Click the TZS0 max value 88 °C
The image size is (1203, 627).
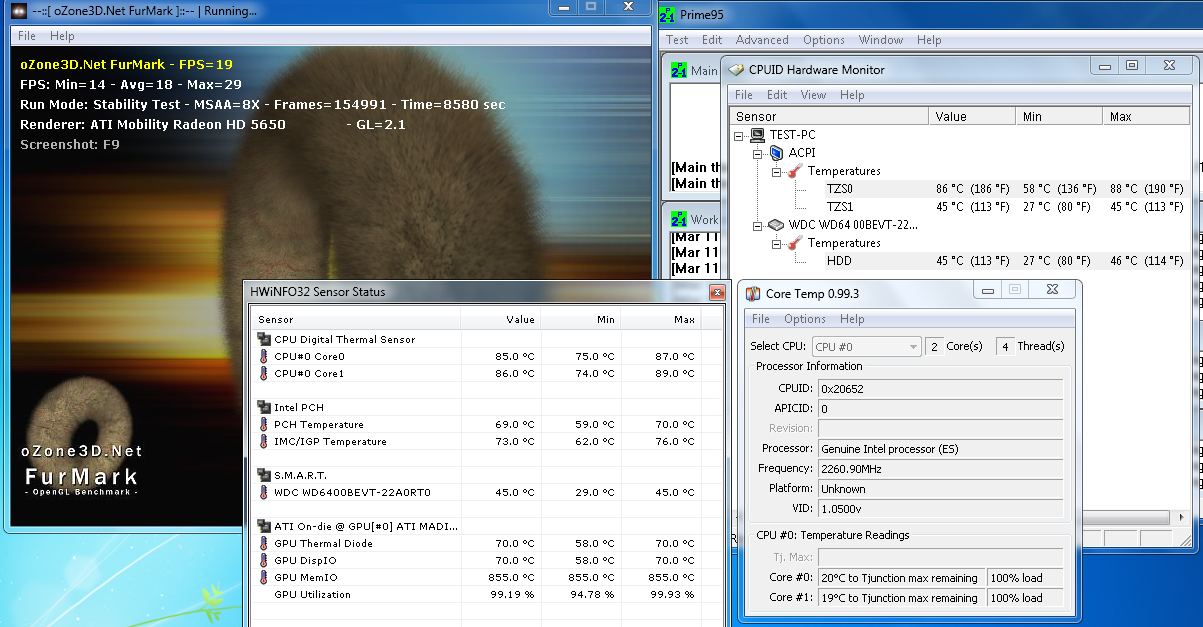[x=1148, y=189]
